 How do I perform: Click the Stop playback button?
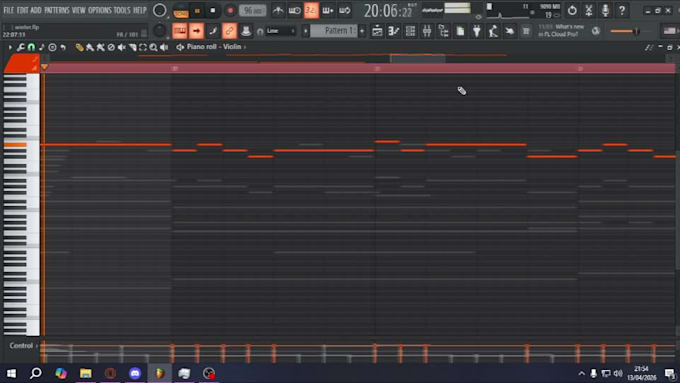[x=212, y=10]
